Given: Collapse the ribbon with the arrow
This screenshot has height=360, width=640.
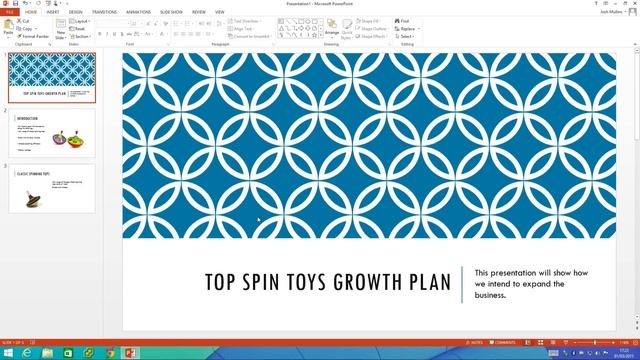Looking at the screenshot, I should [x=635, y=44].
